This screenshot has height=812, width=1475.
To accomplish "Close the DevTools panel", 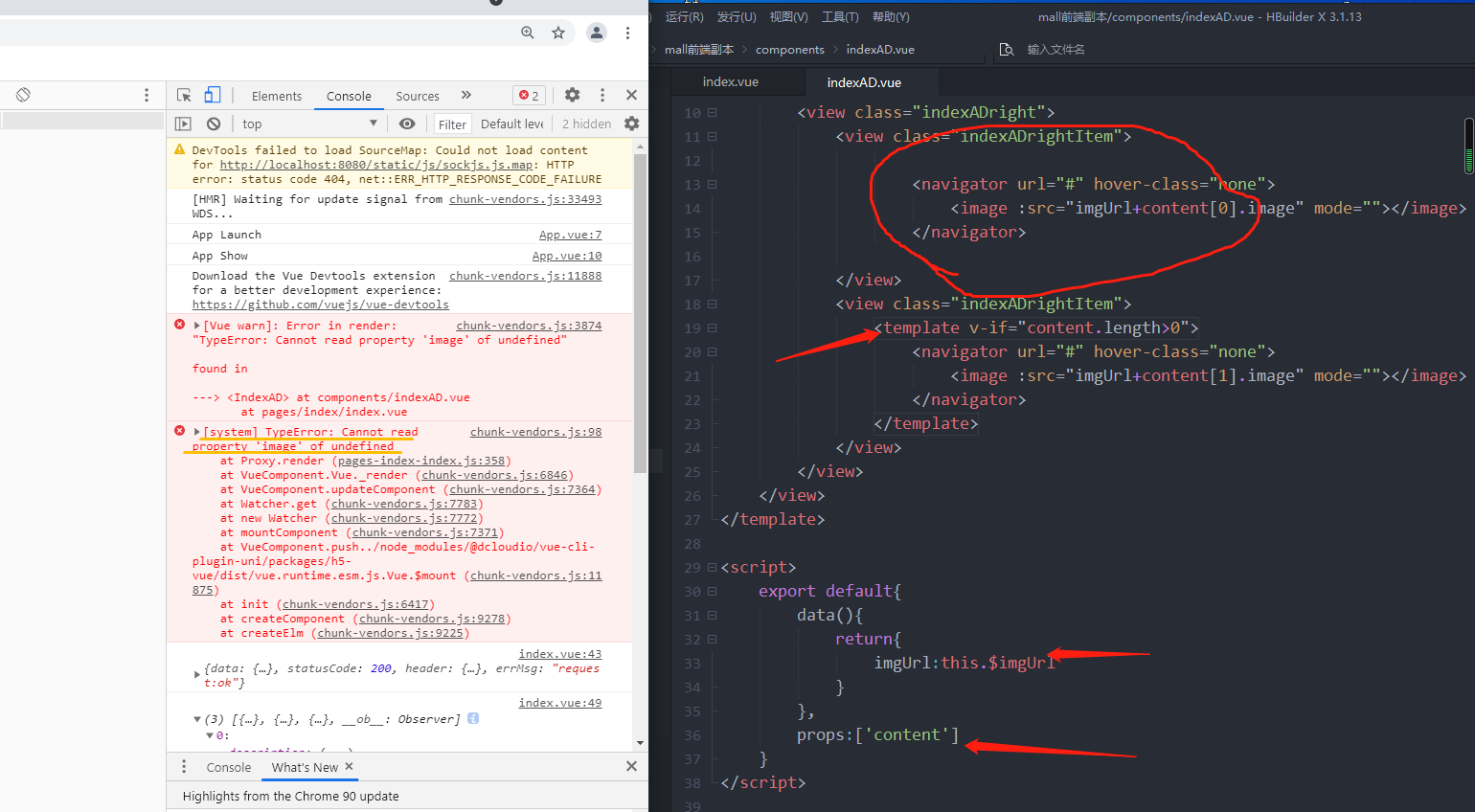I will [631, 95].
